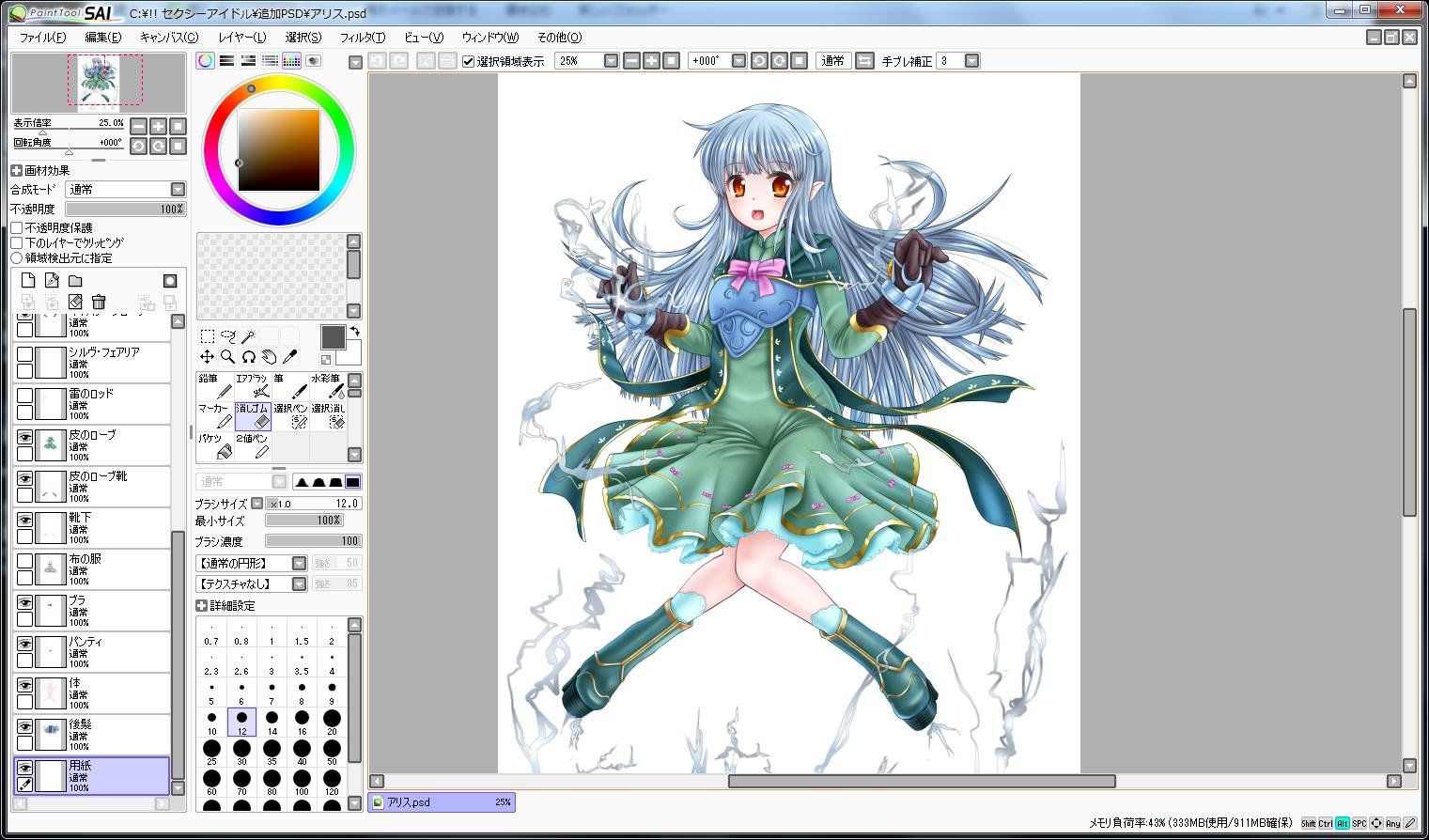1429x840 pixels.
Task: Open the レイヤー(L) menu
Action: 241,38
